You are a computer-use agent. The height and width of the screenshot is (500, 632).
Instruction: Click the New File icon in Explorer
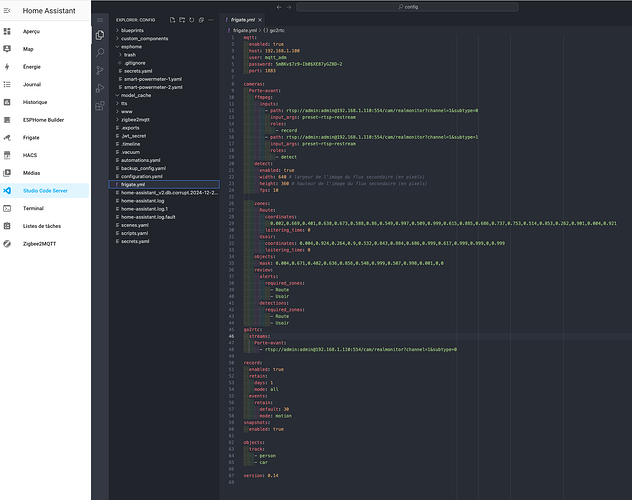pos(172,19)
